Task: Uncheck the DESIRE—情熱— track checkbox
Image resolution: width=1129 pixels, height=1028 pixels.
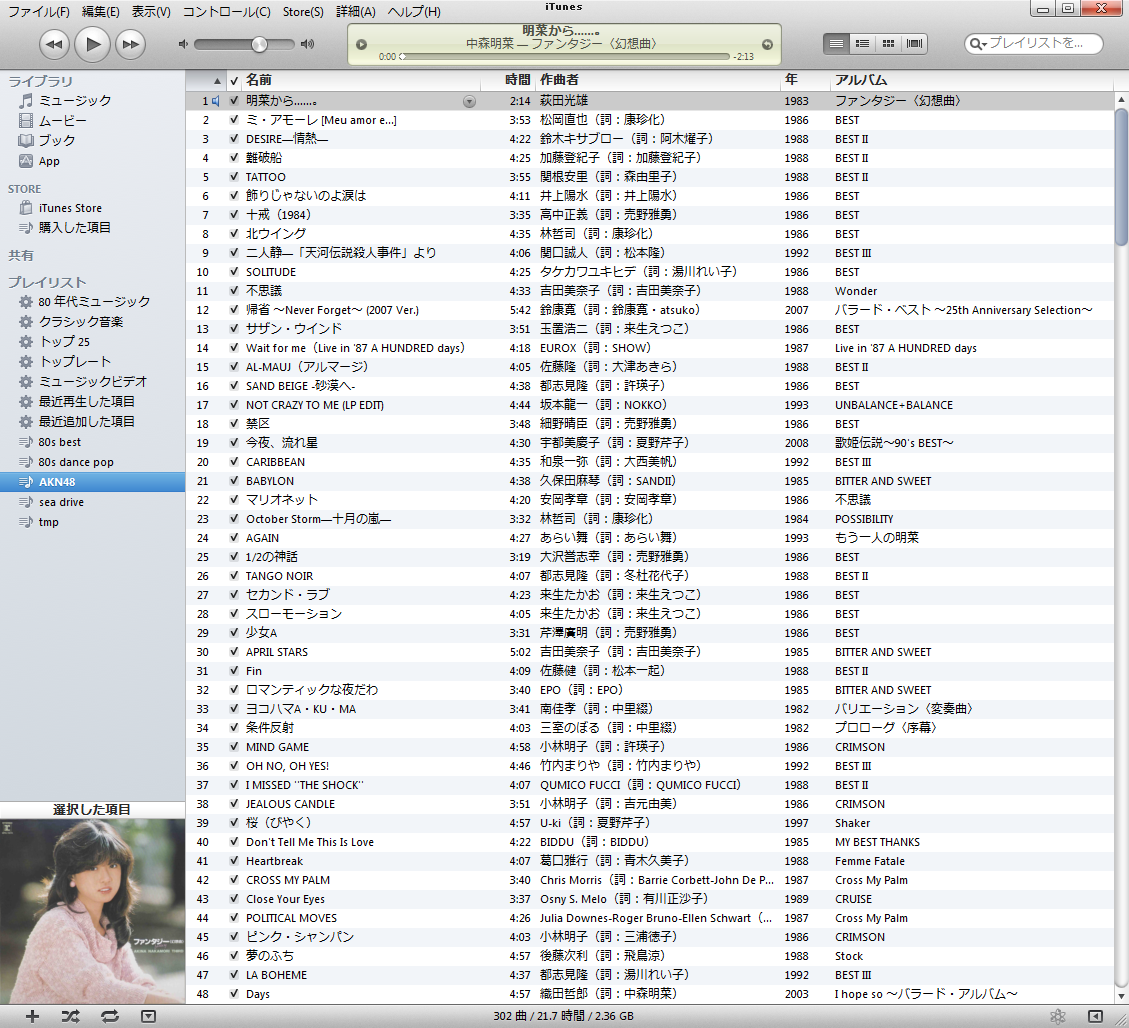Action: 234,139
